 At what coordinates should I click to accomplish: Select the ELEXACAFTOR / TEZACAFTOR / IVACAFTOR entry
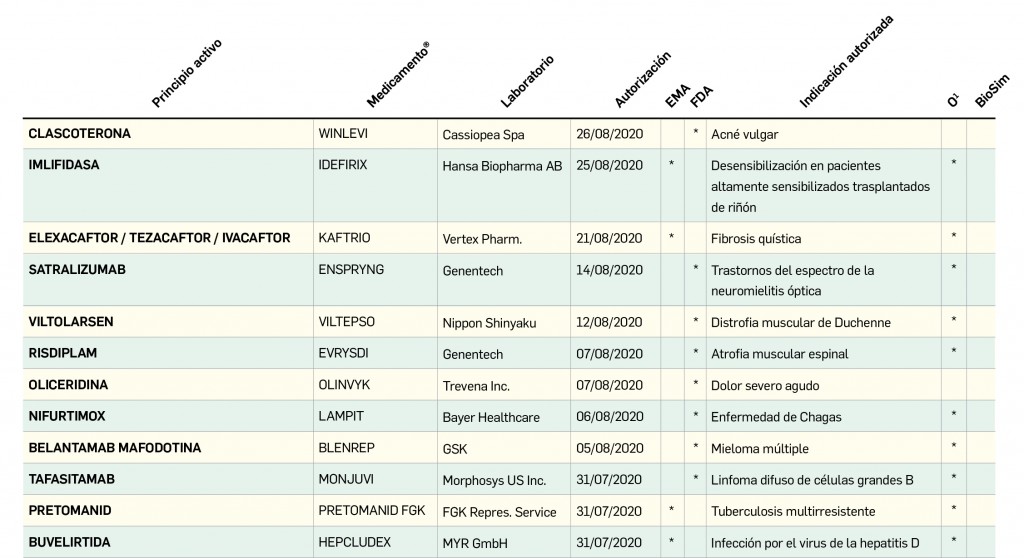(x=159, y=238)
